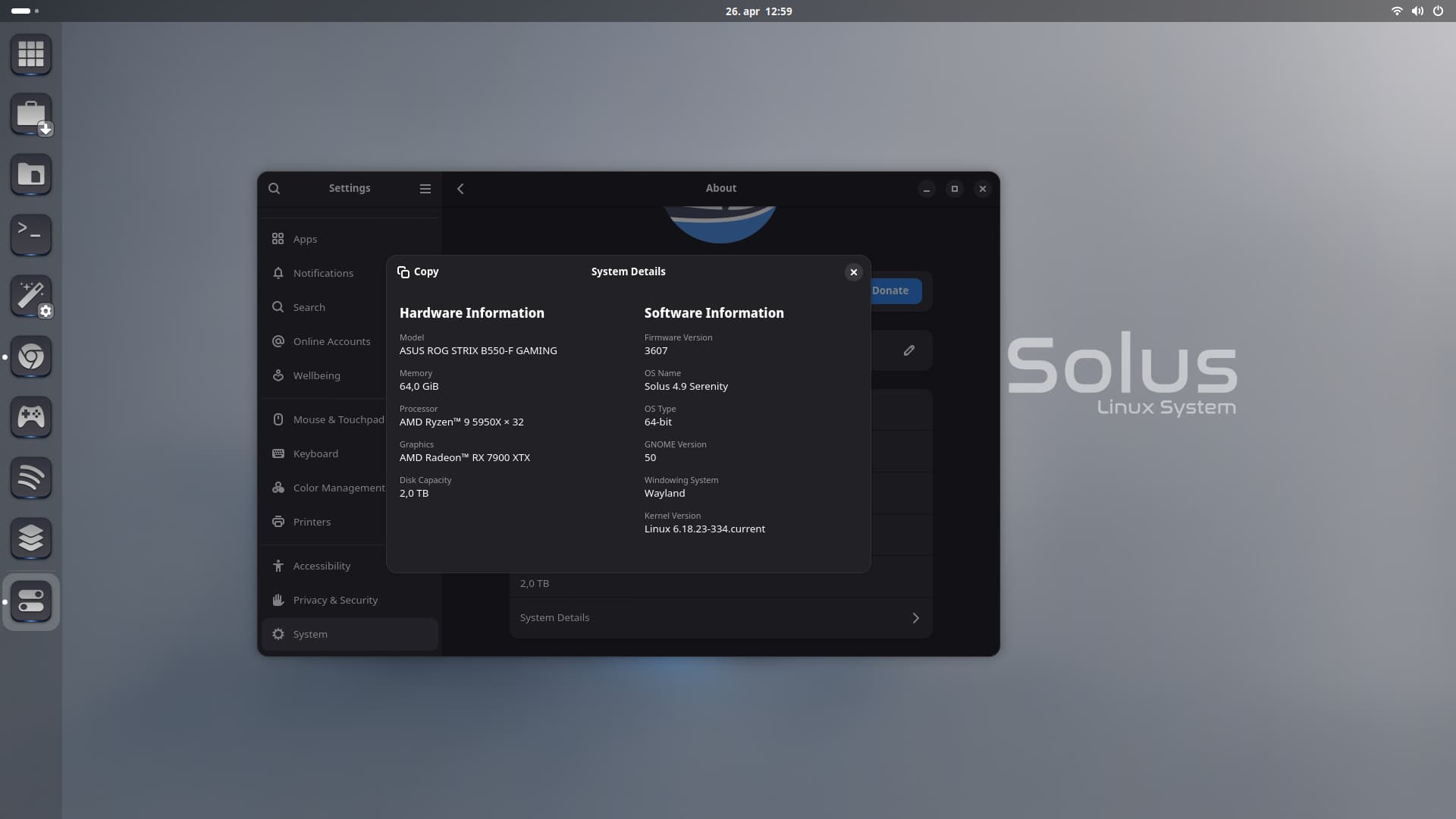
Task: Click the search icon in Settings header
Action: [x=274, y=189]
